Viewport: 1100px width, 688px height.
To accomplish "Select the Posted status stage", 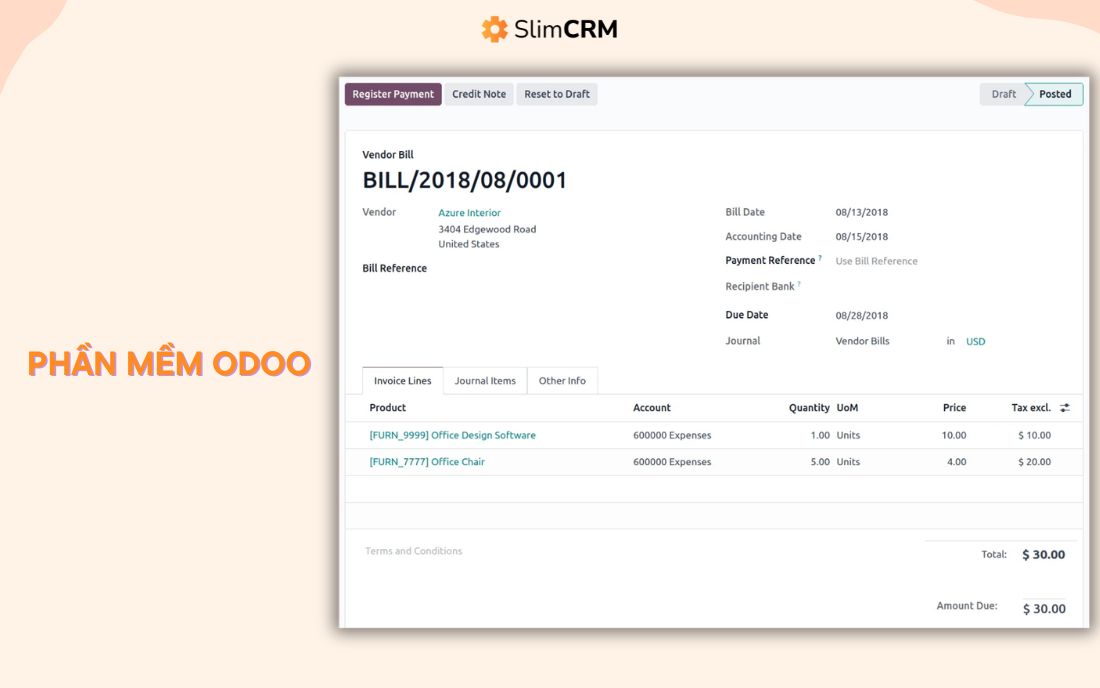I will pos(1055,94).
